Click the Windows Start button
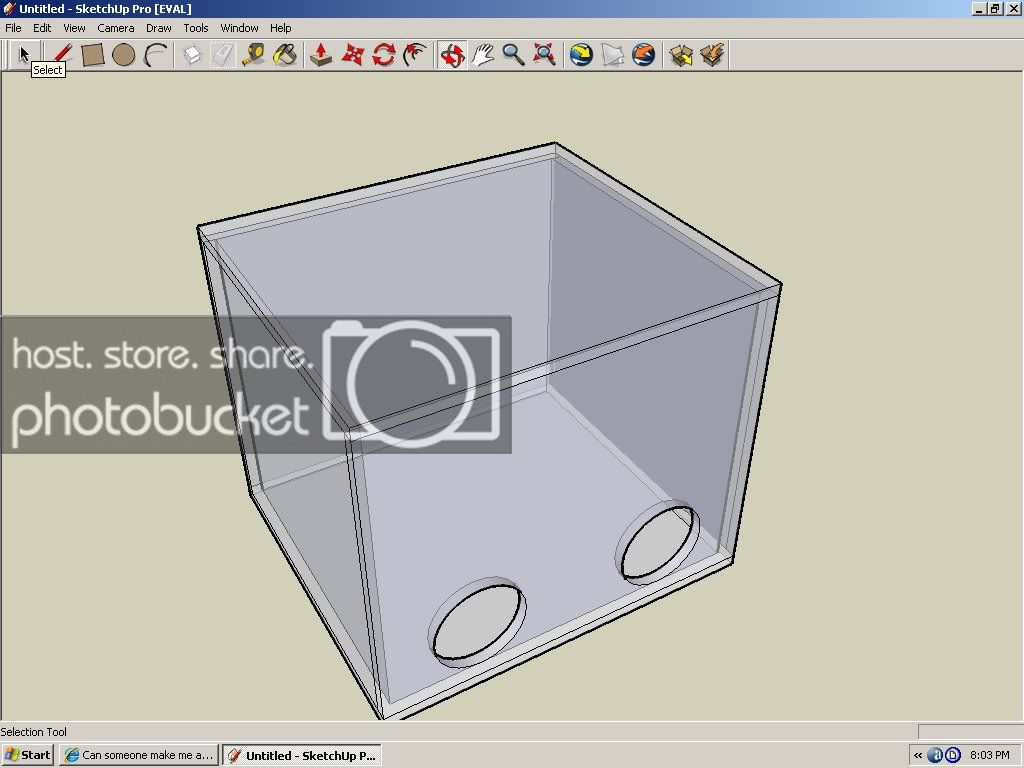The image size is (1024, 768). pos(27,755)
